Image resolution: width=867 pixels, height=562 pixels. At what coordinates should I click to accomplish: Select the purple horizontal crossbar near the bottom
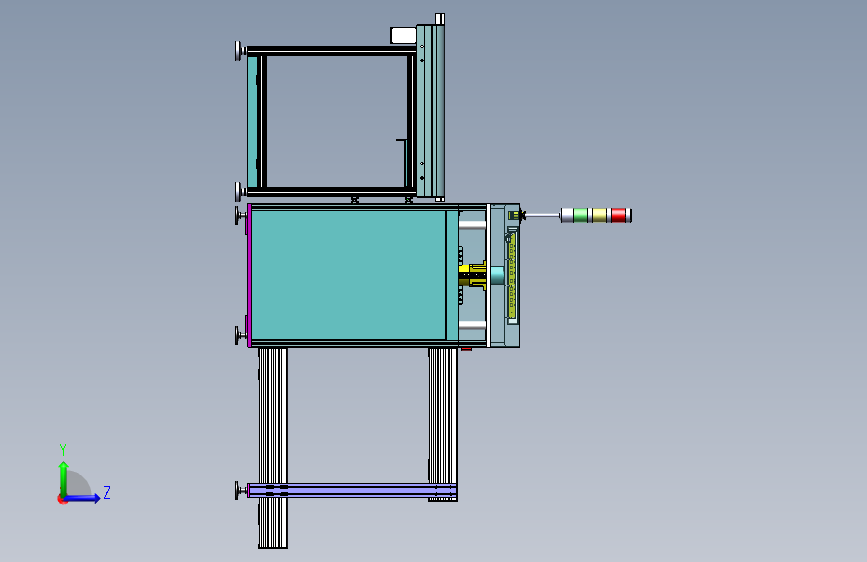tap(352, 490)
